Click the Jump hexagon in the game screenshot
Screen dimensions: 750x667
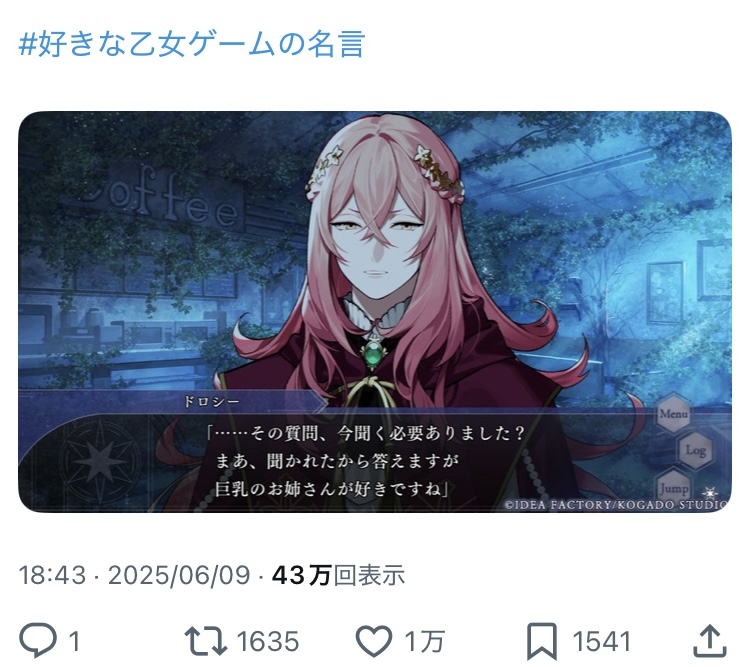tap(673, 487)
